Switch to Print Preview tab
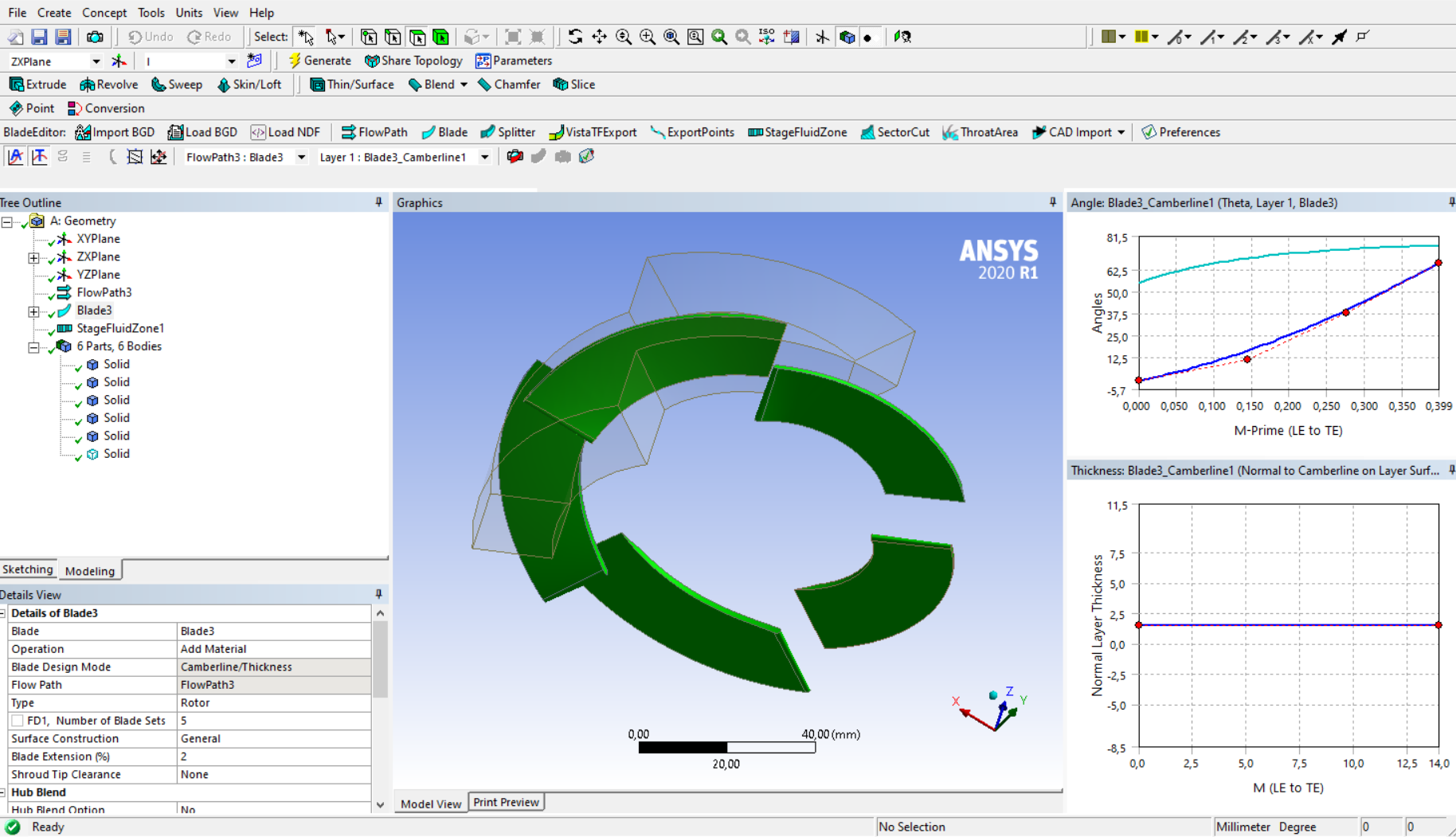The height and width of the screenshot is (837, 1456). click(506, 802)
